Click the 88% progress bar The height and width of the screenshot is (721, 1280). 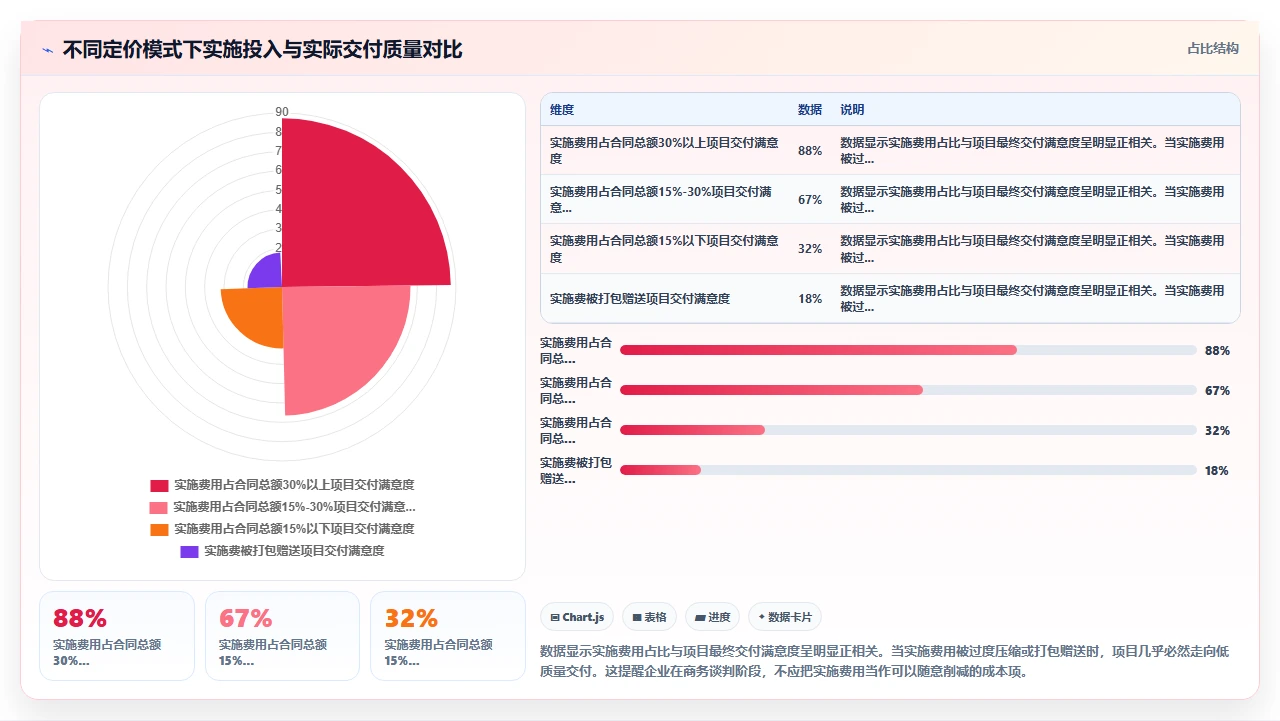908,350
